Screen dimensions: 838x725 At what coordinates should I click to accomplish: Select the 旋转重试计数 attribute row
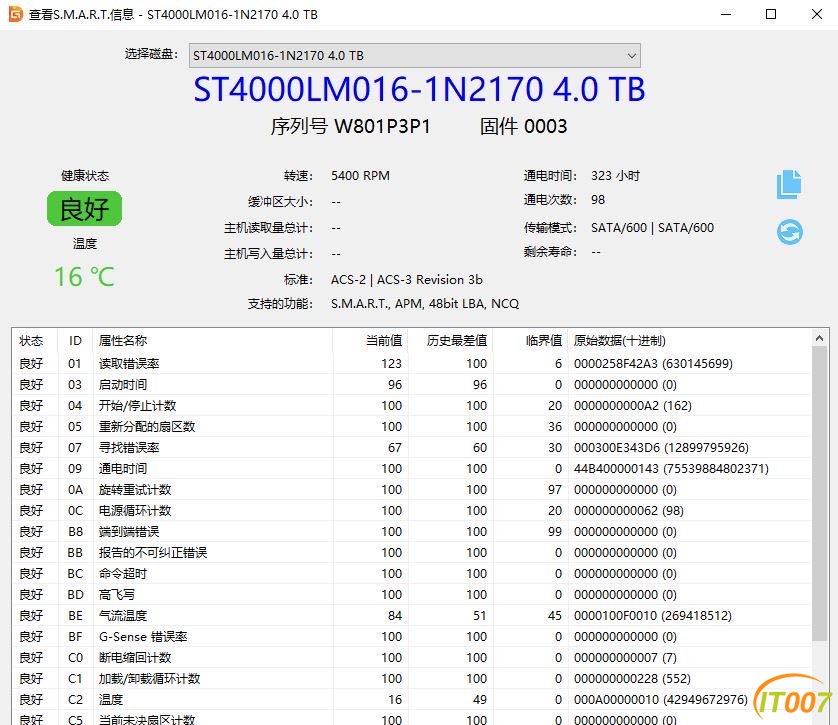coord(410,490)
